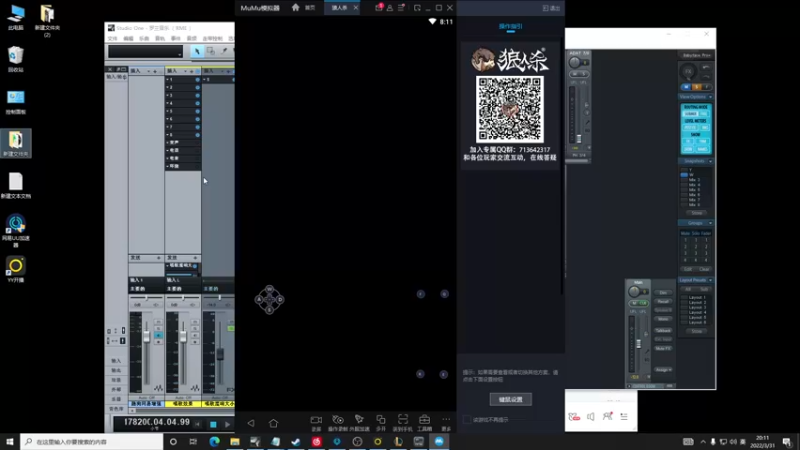Open MuMu title bar menu icon
This screenshot has width=800, height=450.
coord(401,8)
